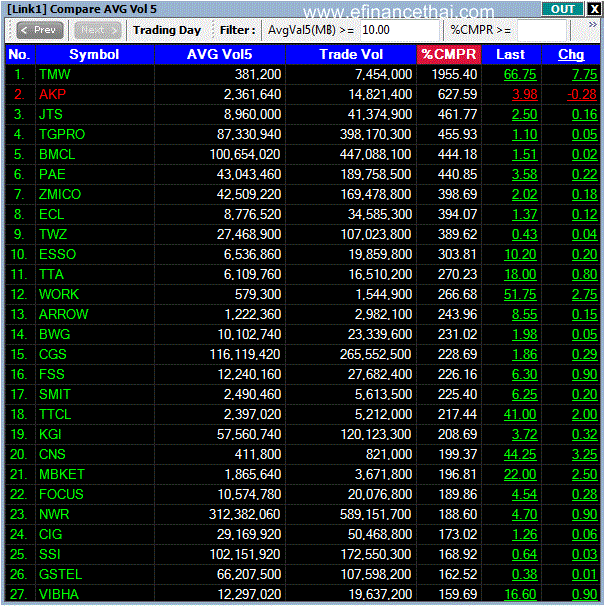The height and width of the screenshot is (606, 605).
Task: Select the CNS symbol
Action: tap(52, 455)
